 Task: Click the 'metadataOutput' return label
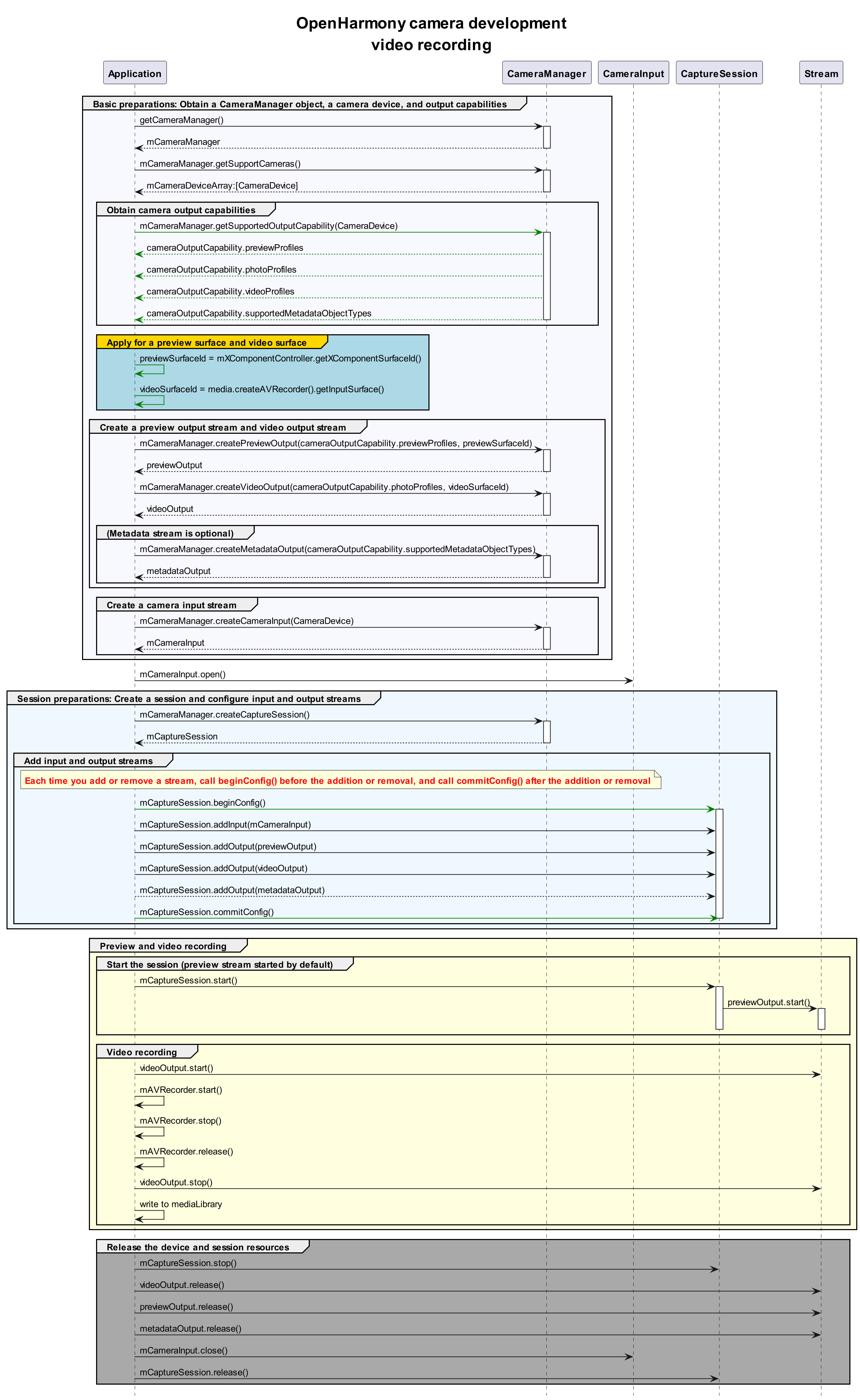(178, 571)
